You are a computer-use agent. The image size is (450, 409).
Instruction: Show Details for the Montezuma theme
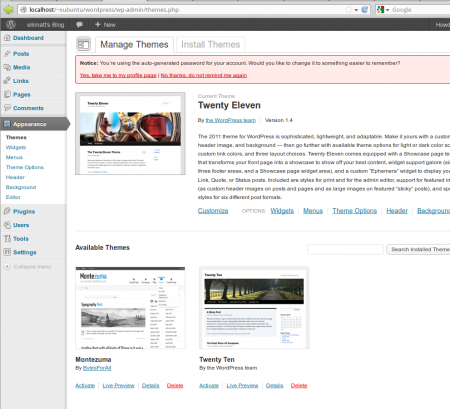pyautogui.click(x=150, y=386)
